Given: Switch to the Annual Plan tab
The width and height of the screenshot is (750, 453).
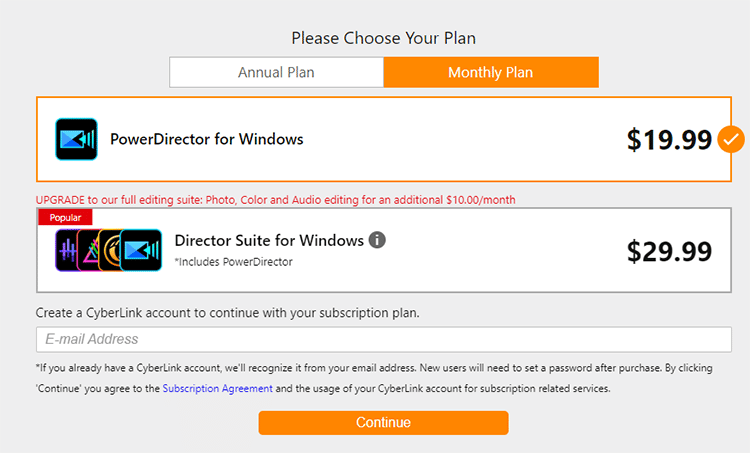Looking at the screenshot, I should click(x=276, y=72).
